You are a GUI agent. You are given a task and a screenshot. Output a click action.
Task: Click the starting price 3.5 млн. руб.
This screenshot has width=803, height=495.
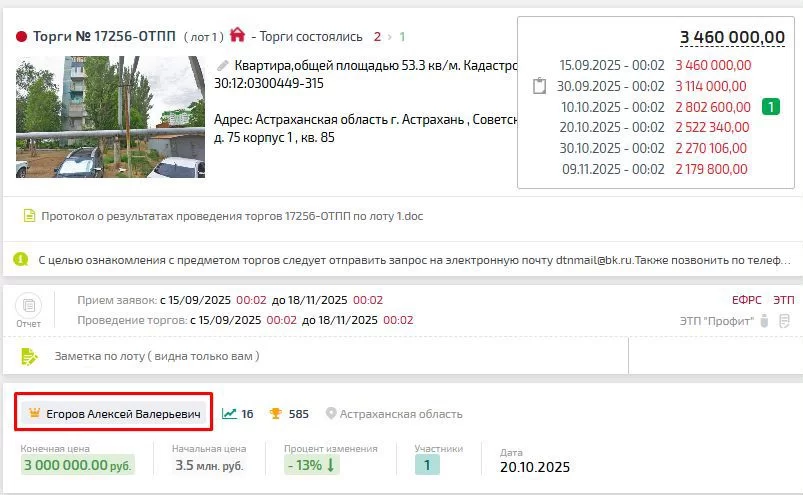coord(209,465)
